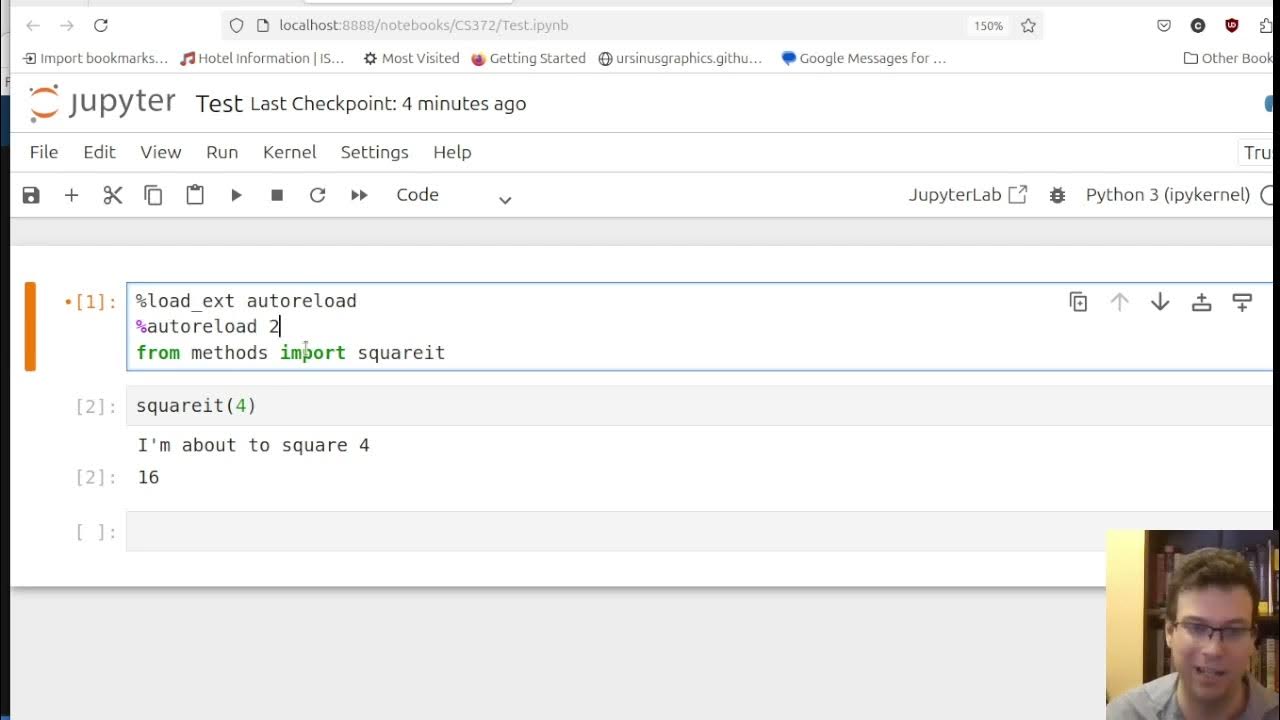Open the cell type Code dropdown
Screen dimensions: 1280x720
pyautogui.click(x=454, y=195)
